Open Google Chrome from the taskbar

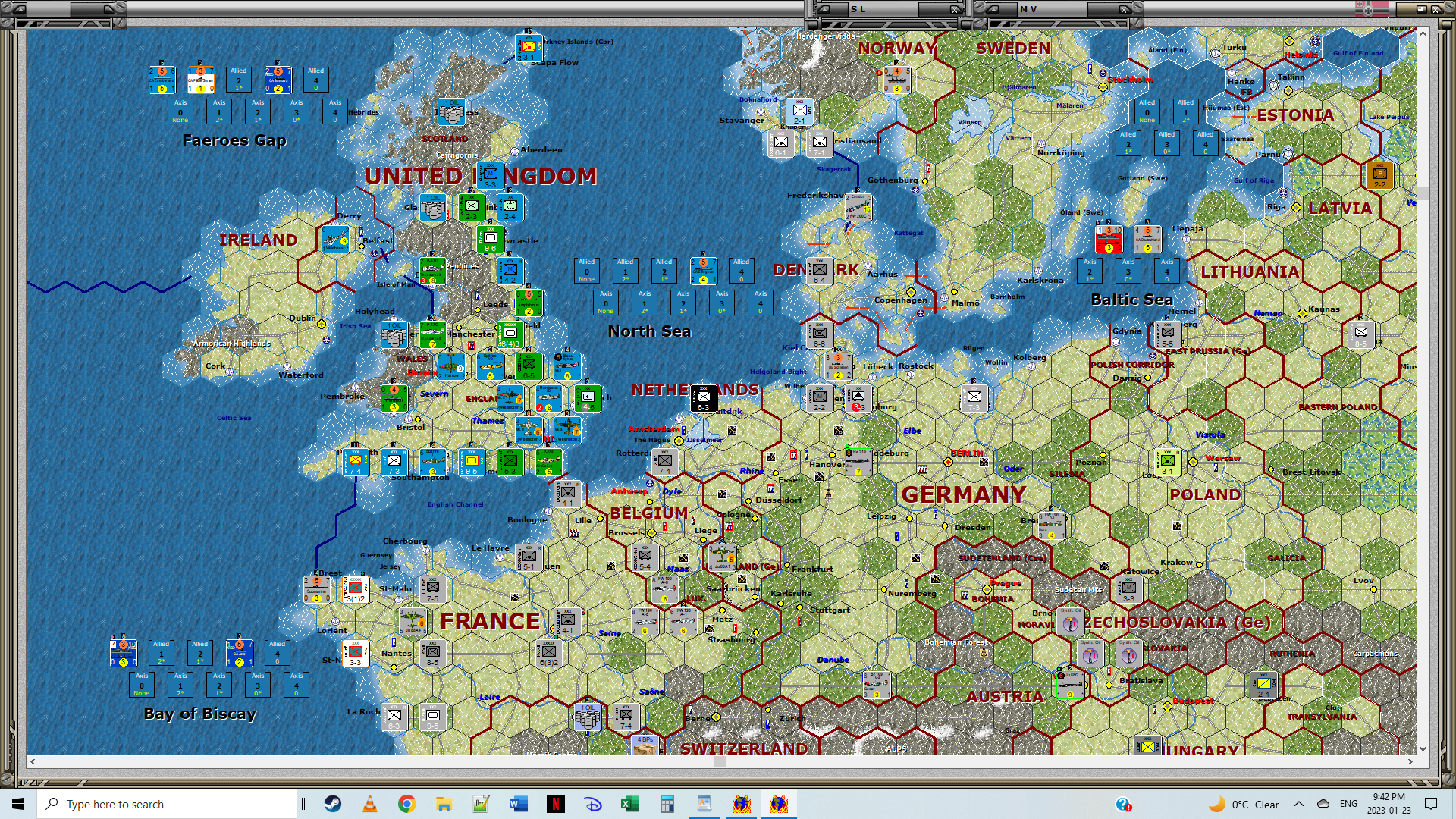click(x=407, y=804)
